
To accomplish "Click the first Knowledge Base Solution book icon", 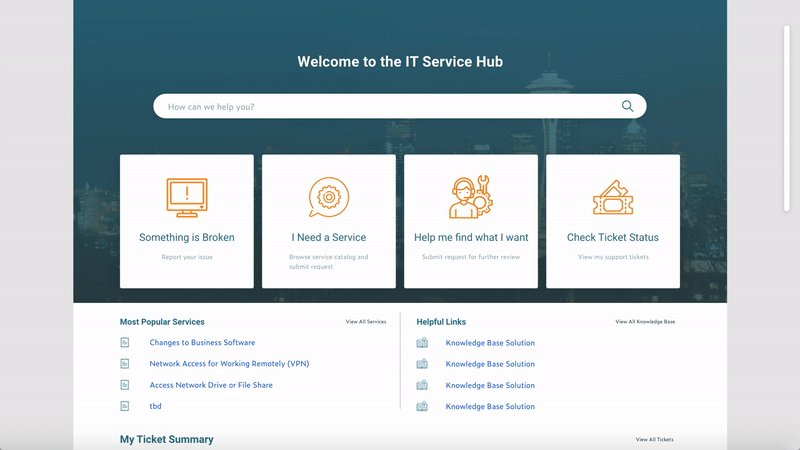I will pyautogui.click(x=422, y=343).
